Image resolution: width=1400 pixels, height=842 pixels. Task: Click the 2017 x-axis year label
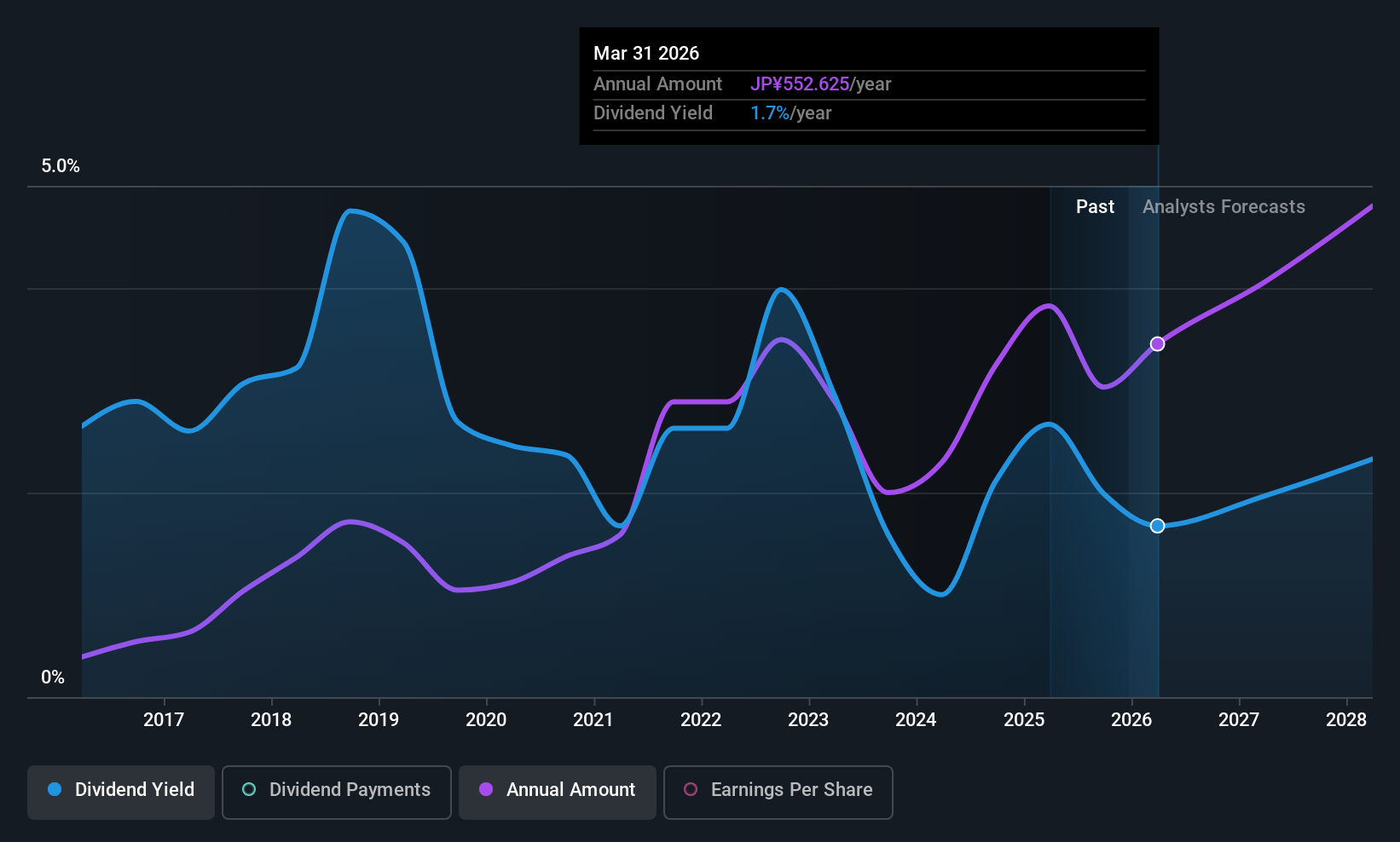click(x=164, y=720)
